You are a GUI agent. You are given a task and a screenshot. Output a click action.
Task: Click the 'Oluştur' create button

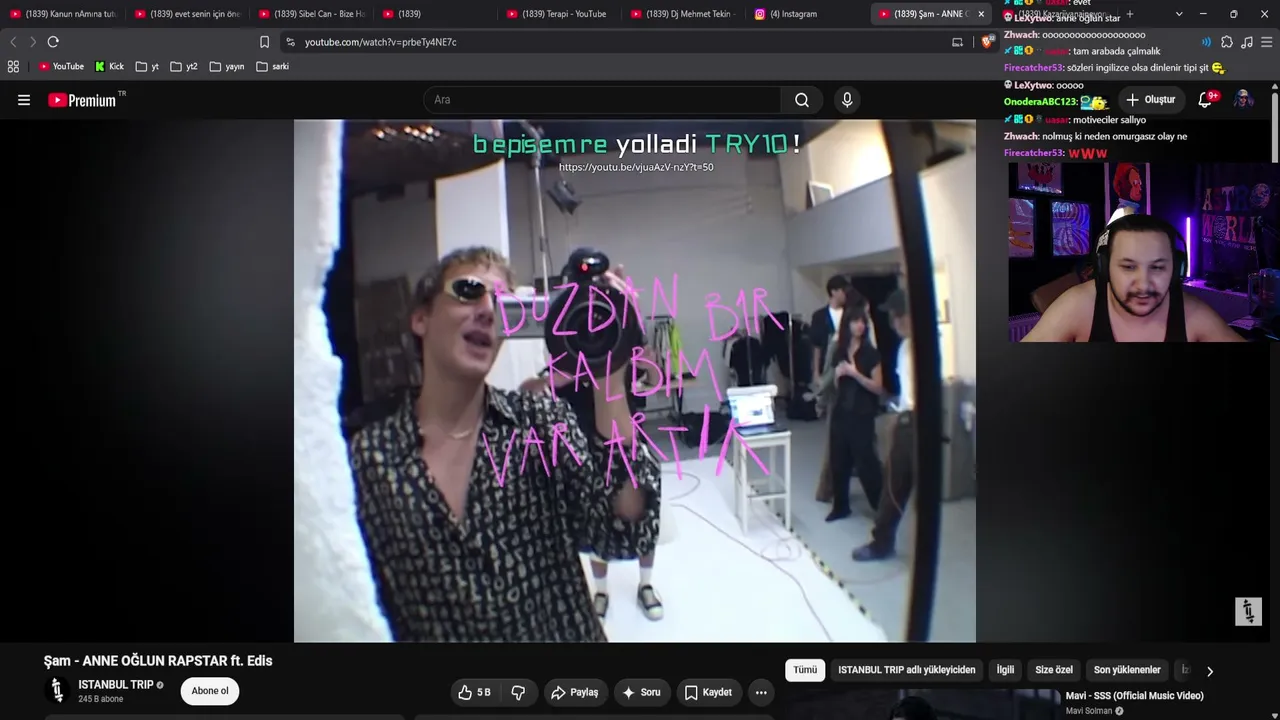pos(1150,100)
